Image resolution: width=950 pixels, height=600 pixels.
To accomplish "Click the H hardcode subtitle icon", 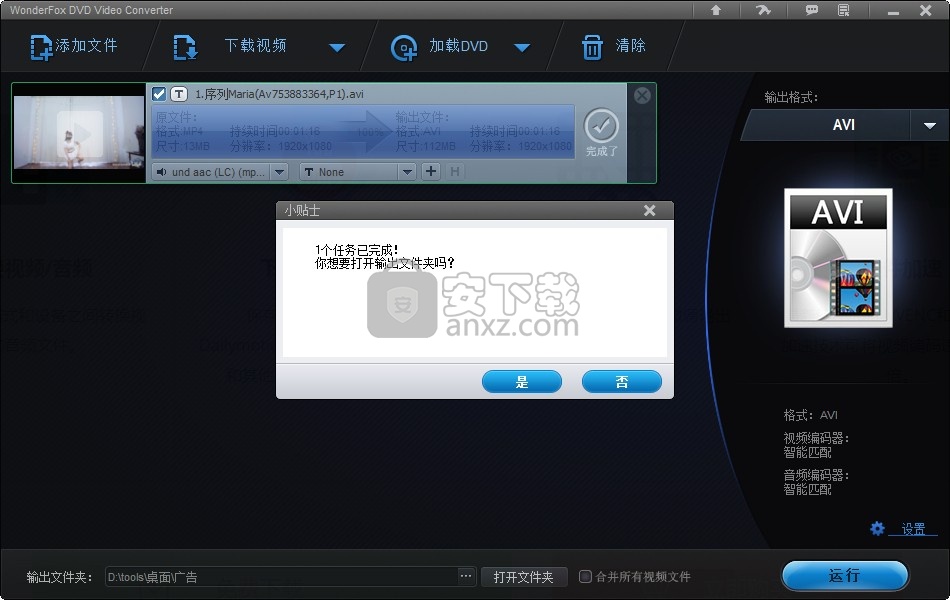I will (455, 172).
